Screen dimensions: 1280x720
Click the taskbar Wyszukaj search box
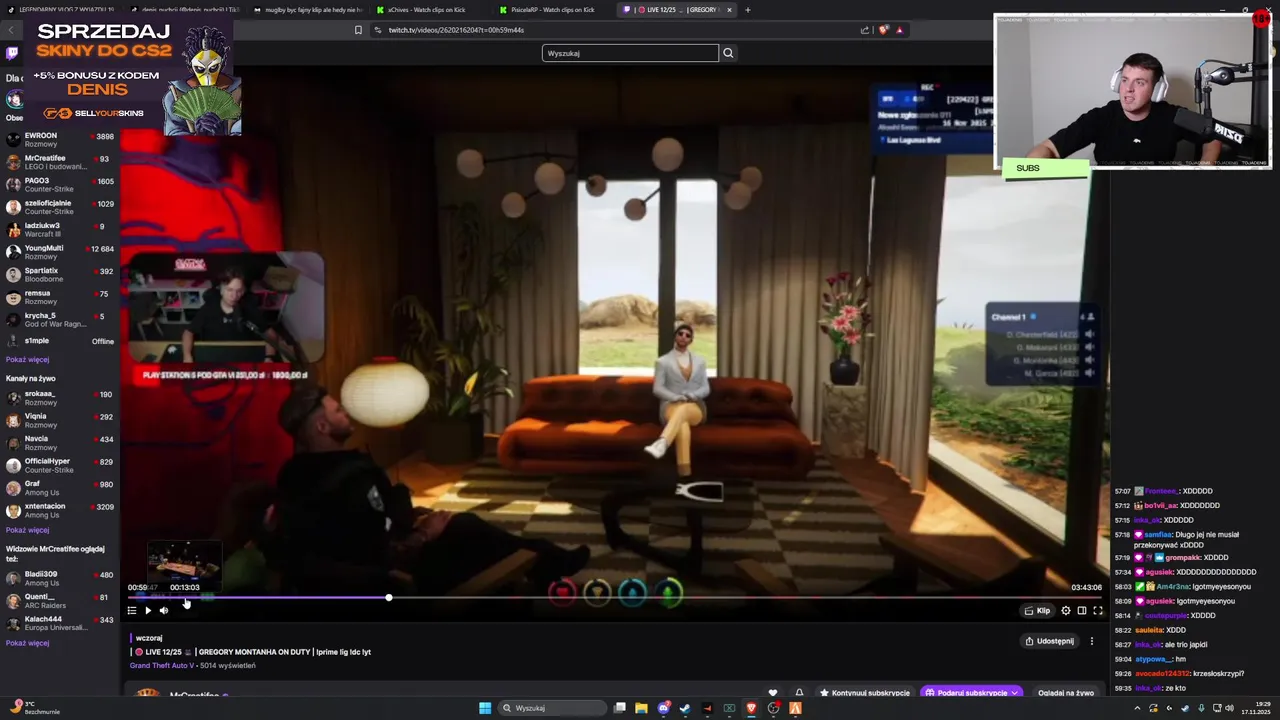point(553,708)
